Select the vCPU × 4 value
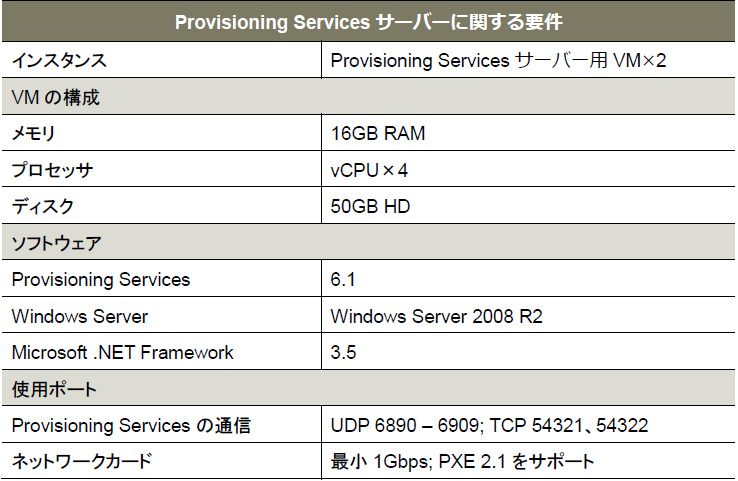738x481 pixels. 369,170
